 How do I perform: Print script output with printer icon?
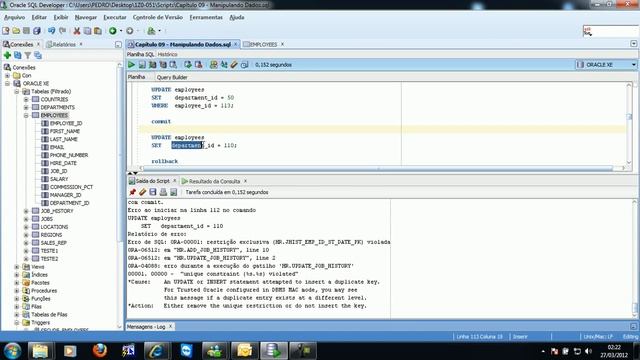coord(163,192)
